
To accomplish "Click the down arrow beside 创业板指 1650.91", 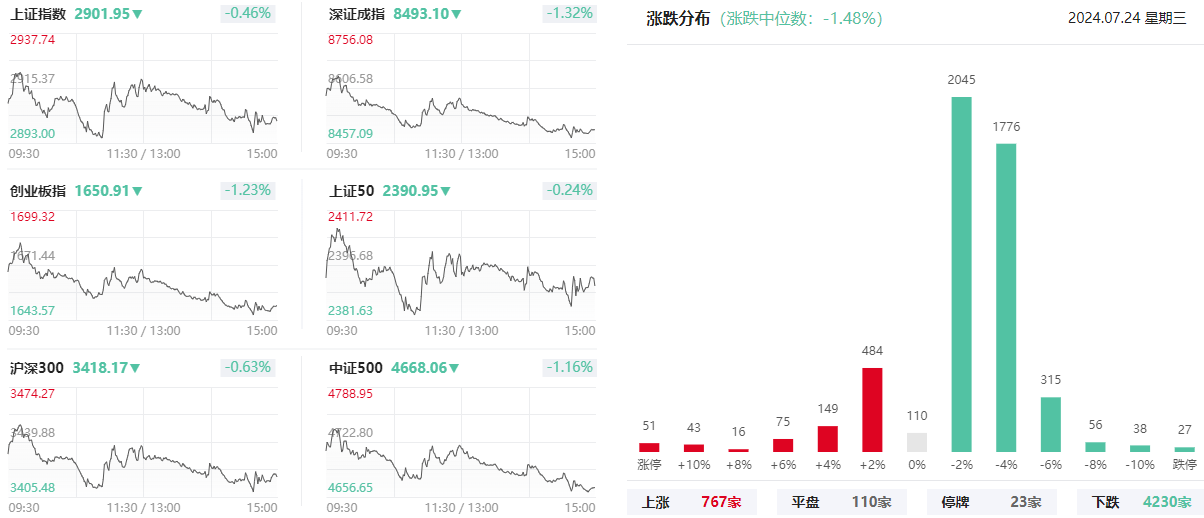I will tap(137, 191).
